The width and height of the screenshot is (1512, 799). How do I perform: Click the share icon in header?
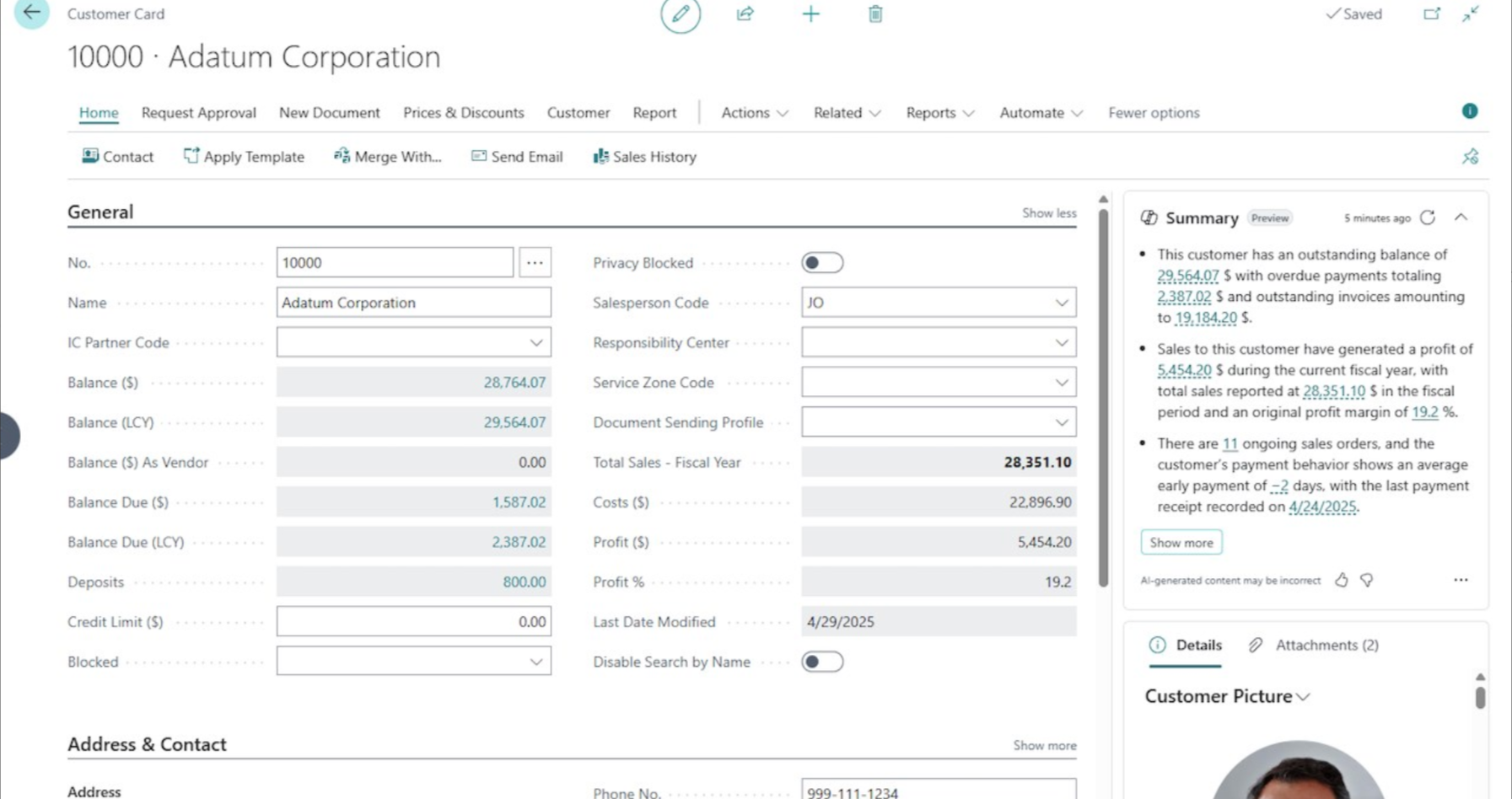click(745, 14)
